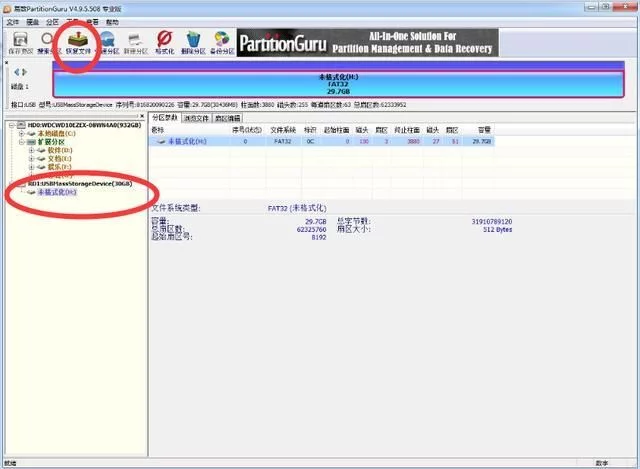Click the Start Cylinder (起始柱面) column header
This screenshot has width=640, height=469.
click(336, 130)
